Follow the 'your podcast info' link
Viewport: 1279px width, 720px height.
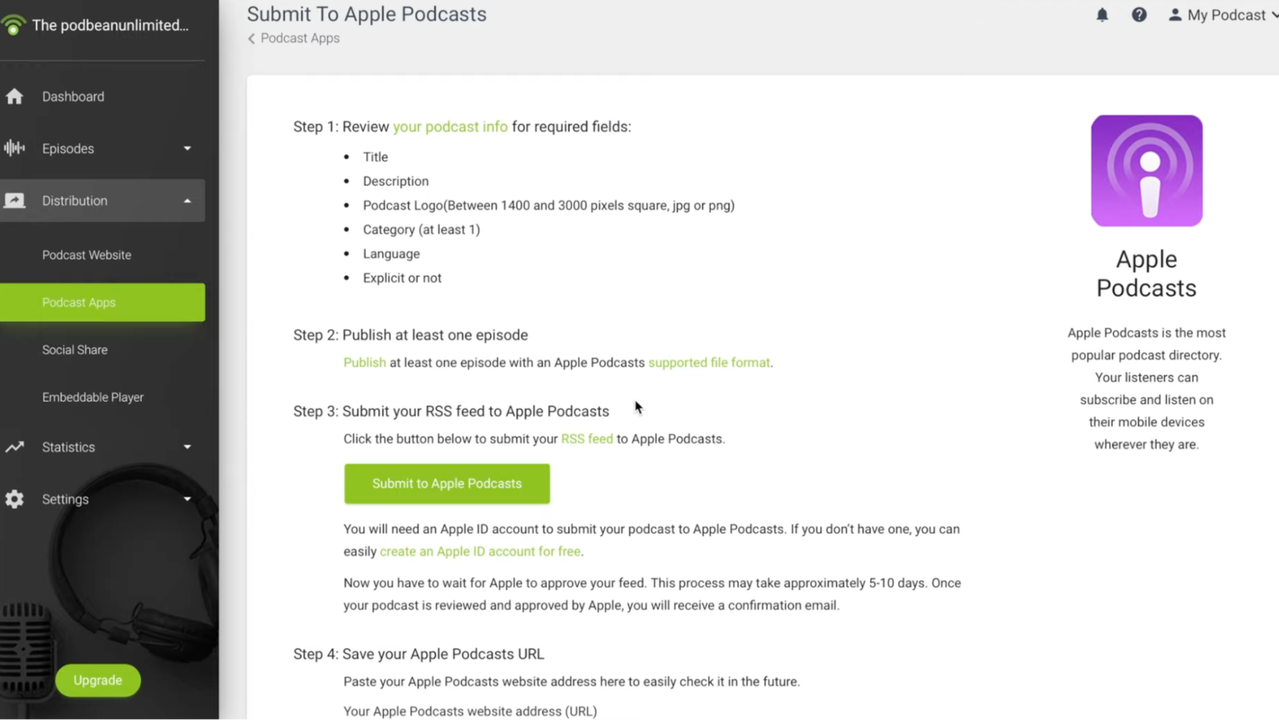point(450,127)
